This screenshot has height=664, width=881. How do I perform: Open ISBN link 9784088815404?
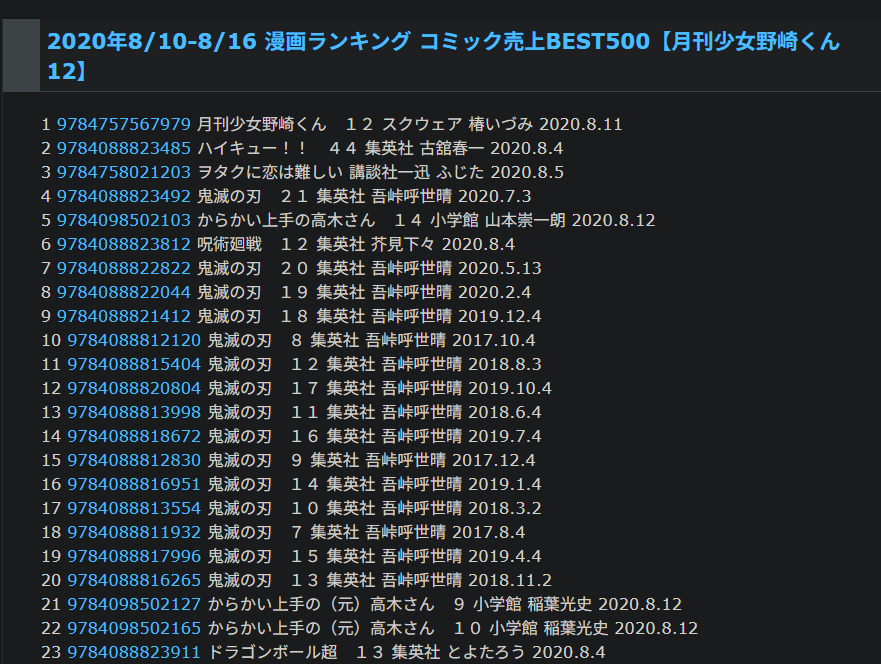pyautogui.click(x=134, y=364)
